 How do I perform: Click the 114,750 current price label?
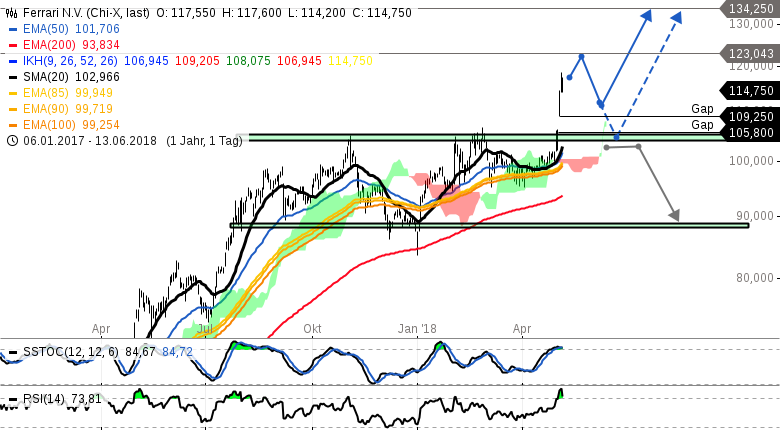point(751,91)
